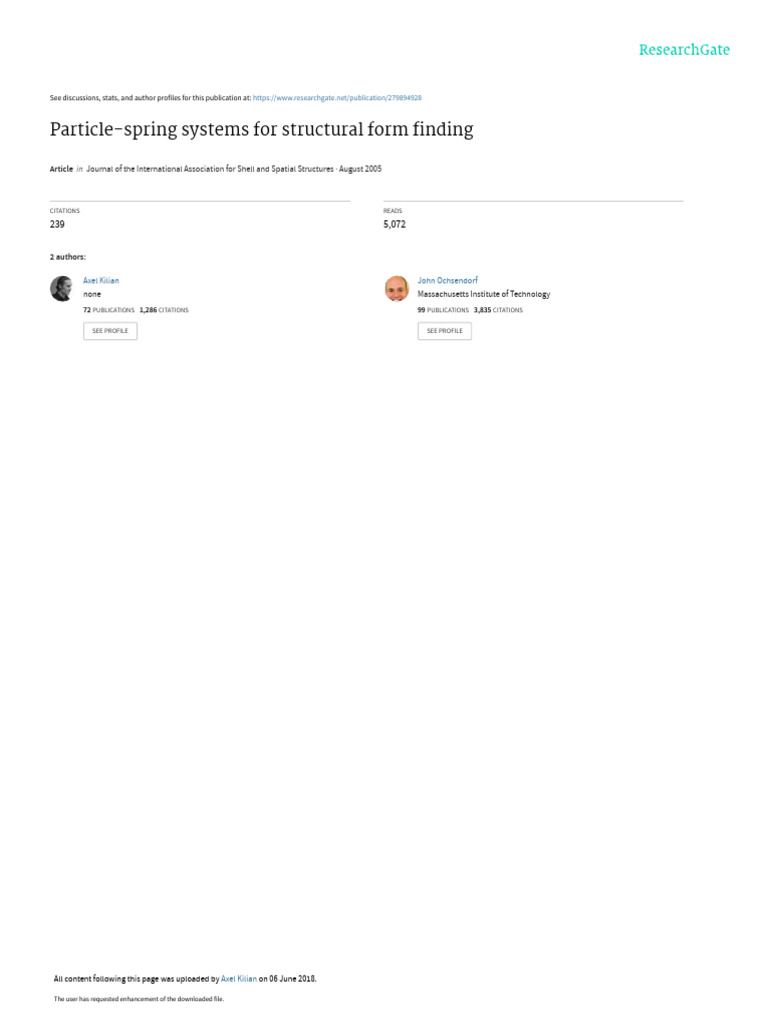Click John Ochsendorf's 99 publications stat
The height and width of the screenshot is (1024, 768).
[x=443, y=310]
